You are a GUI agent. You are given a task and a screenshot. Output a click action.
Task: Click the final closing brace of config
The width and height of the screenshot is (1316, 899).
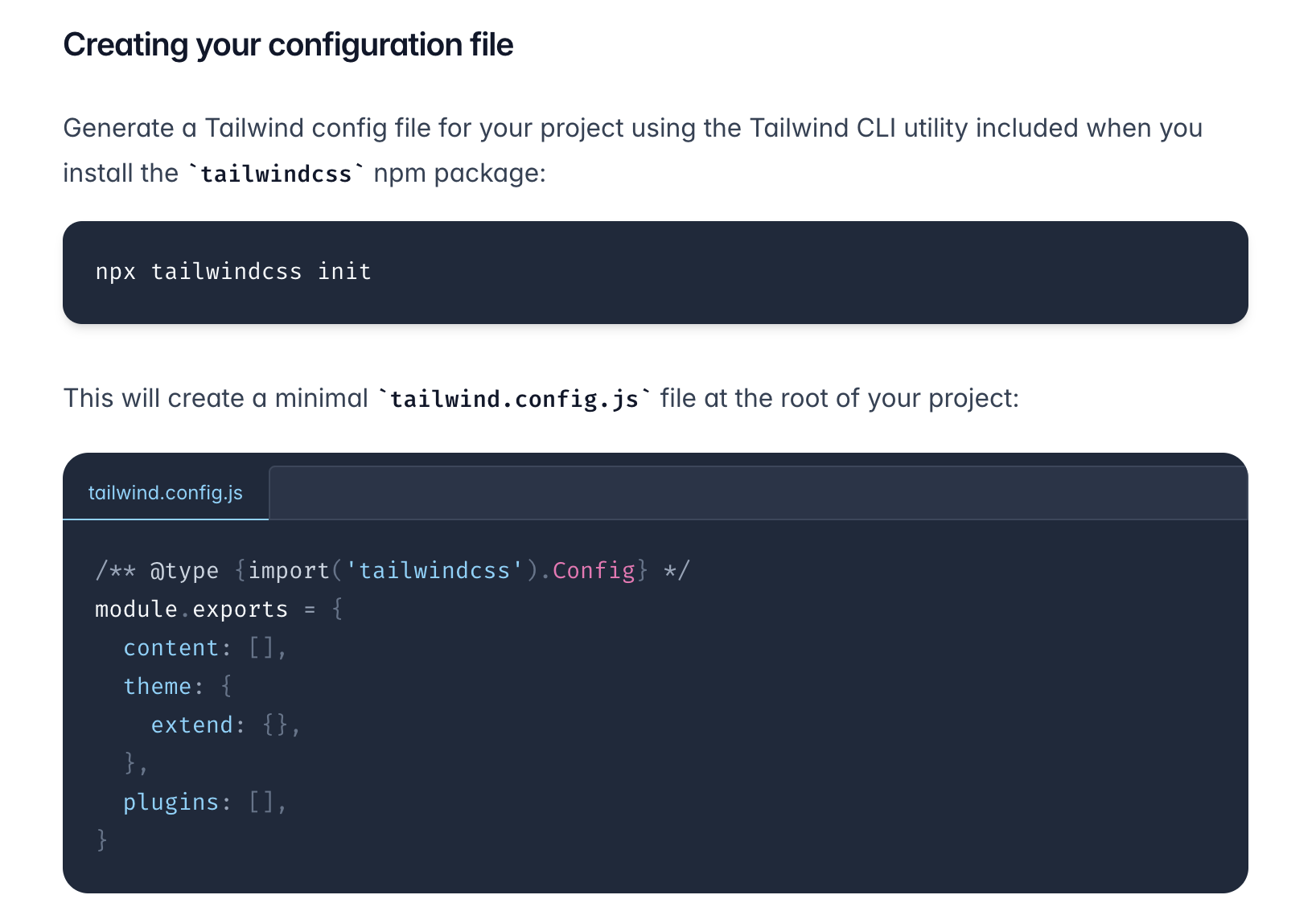[x=101, y=840]
